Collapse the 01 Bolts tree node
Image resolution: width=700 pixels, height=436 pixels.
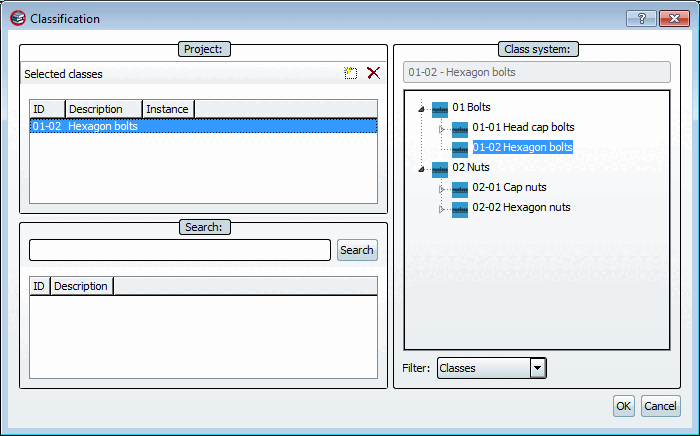point(421,109)
